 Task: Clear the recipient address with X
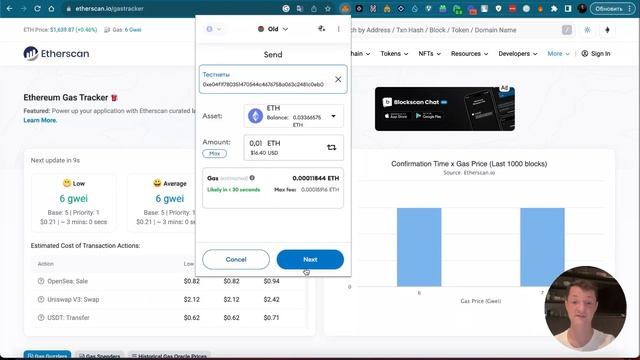[338, 79]
